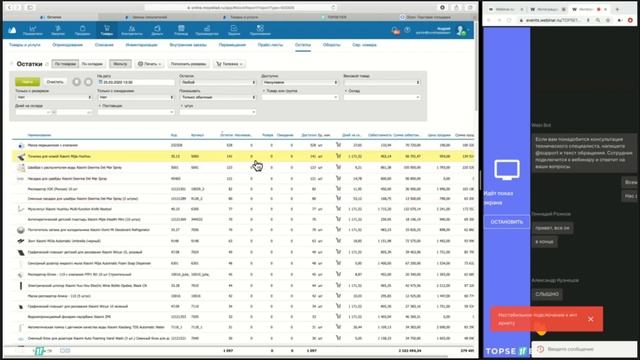
Task: Open the MoySklad home logo icon
Action: click(x=12, y=30)
